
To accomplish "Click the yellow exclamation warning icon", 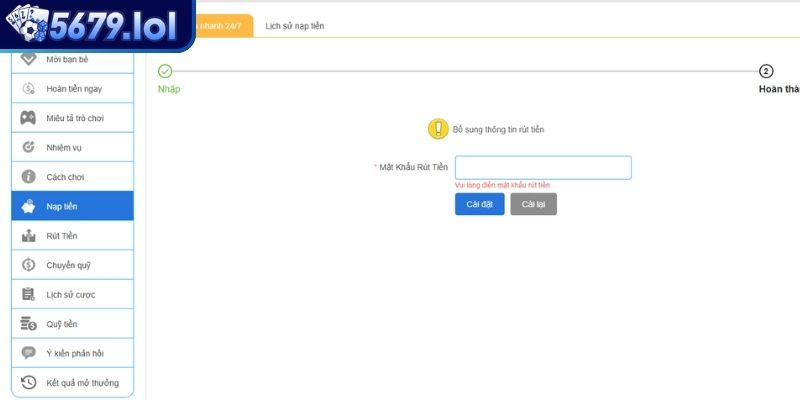I will (x=438, y=129).
